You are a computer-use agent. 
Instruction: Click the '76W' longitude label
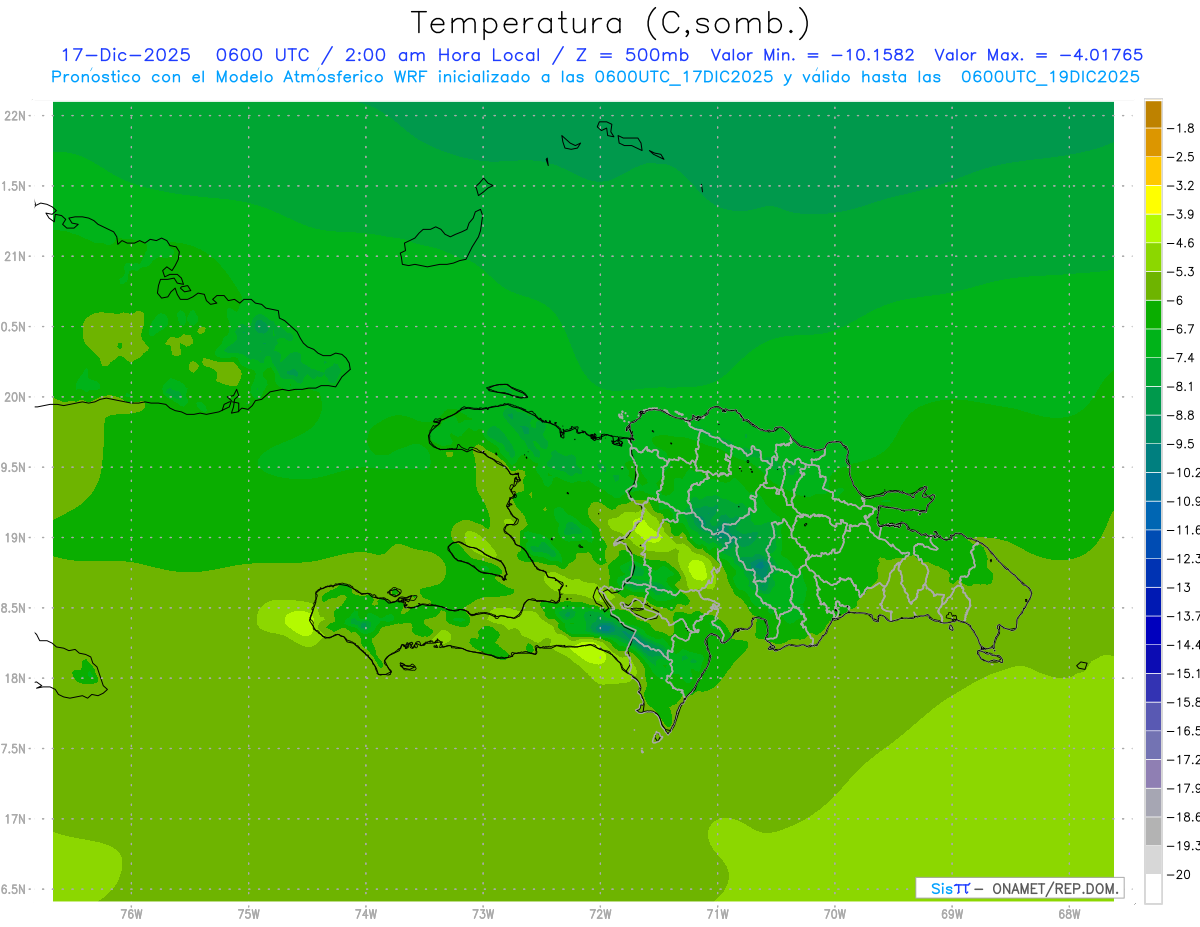(131, 914)
